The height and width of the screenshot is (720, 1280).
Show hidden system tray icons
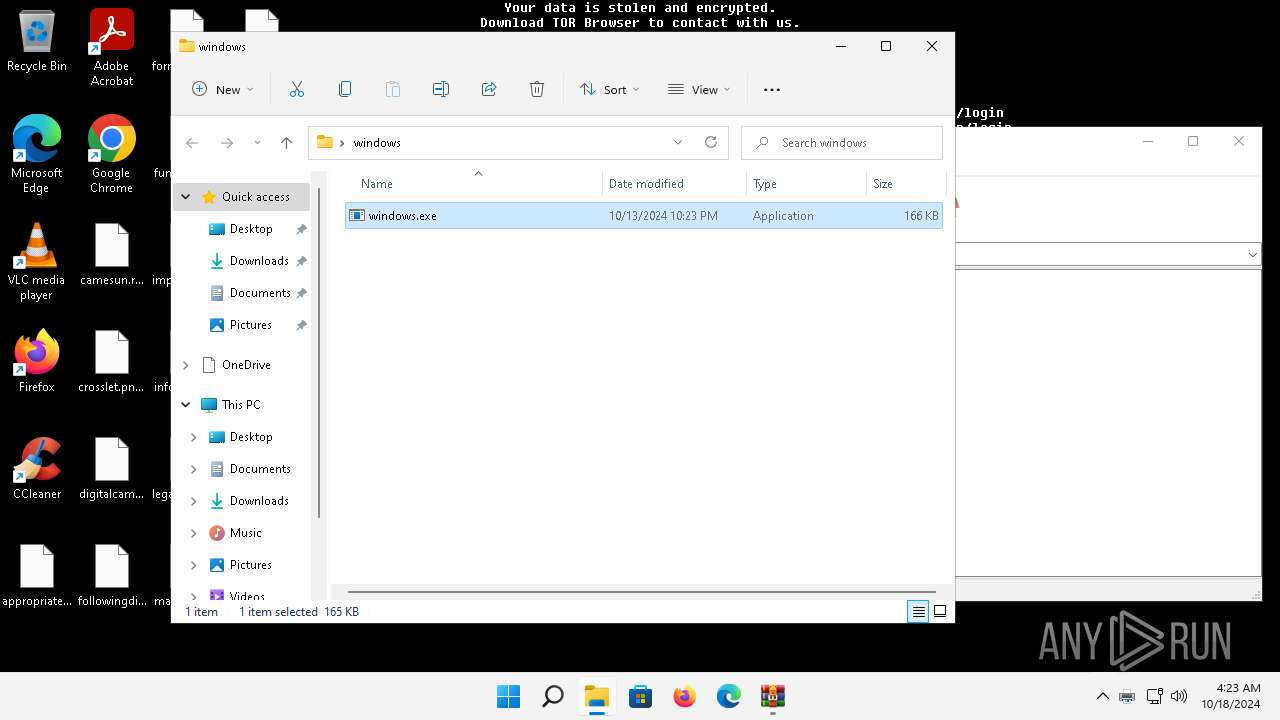tap(1103, 696)
